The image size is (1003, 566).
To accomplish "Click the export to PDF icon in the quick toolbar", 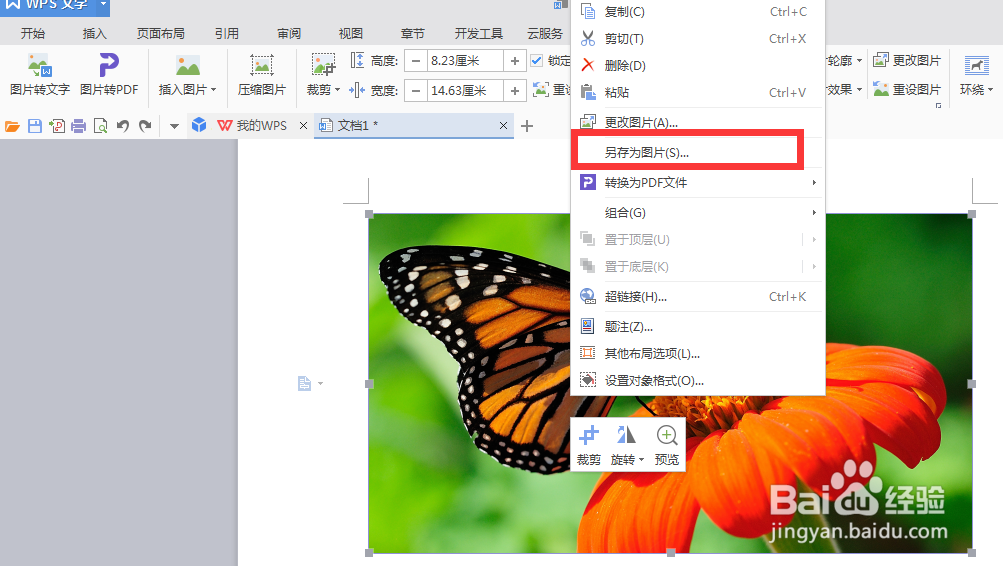I will pos(57,126).
